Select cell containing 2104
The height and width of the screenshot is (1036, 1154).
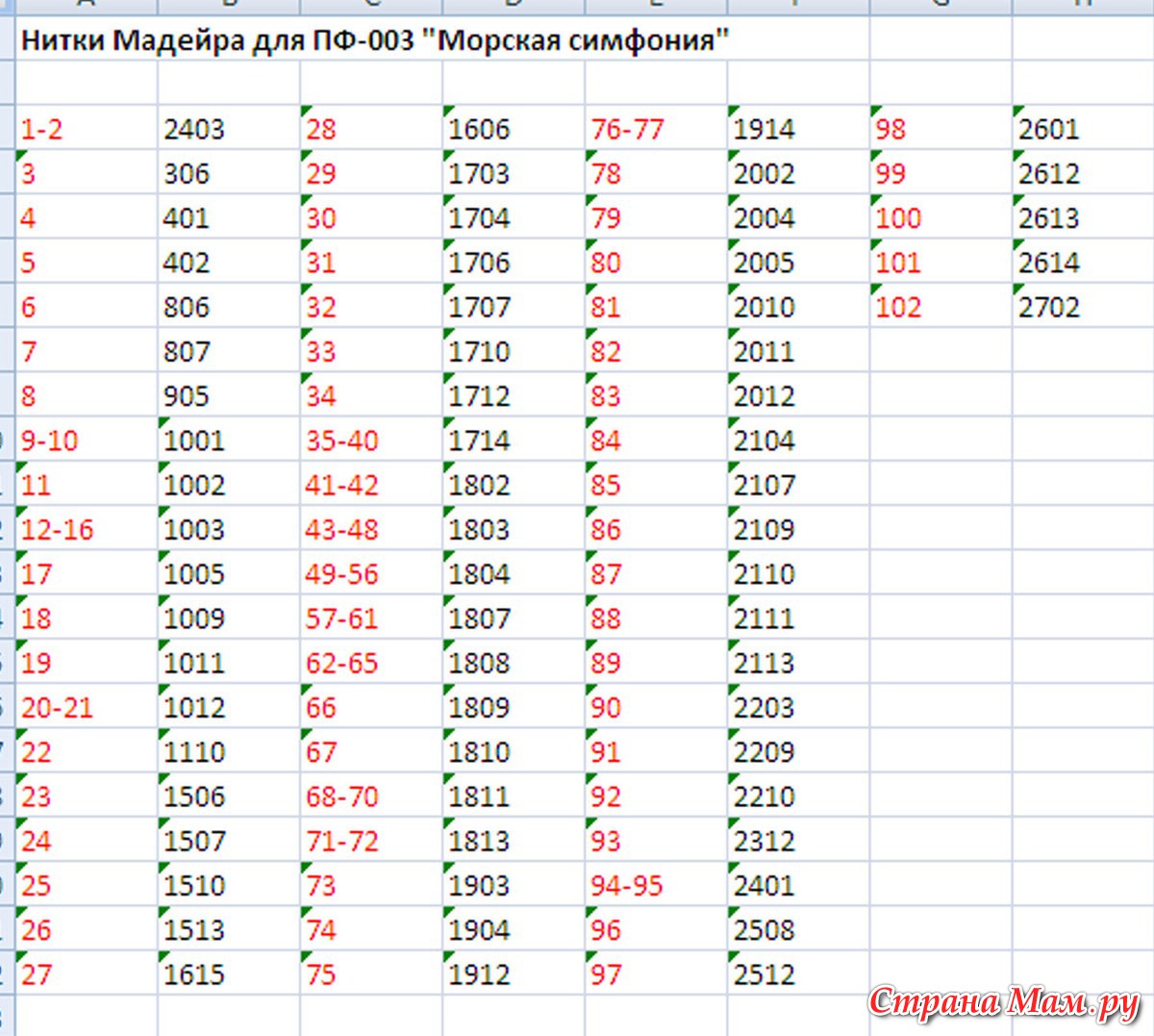[x=798, y=440]
